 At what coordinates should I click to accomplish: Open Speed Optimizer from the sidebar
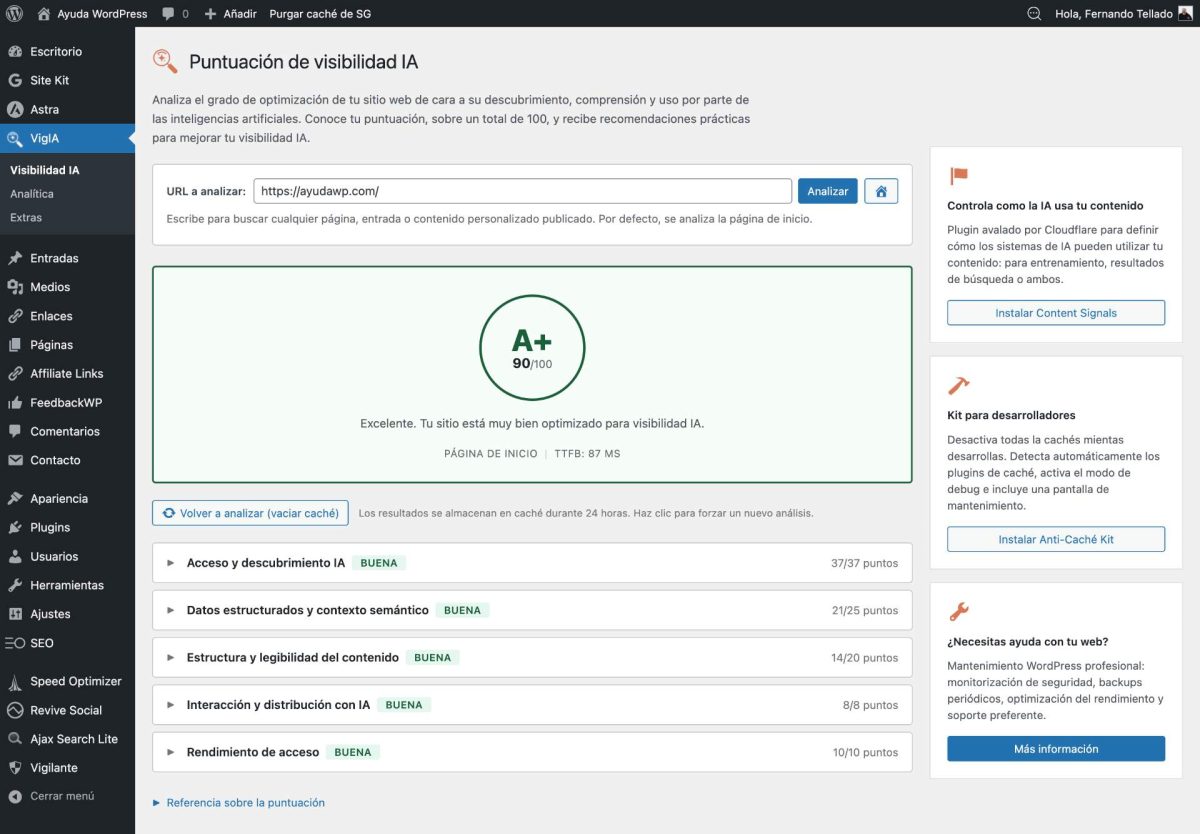click(16, 681)
